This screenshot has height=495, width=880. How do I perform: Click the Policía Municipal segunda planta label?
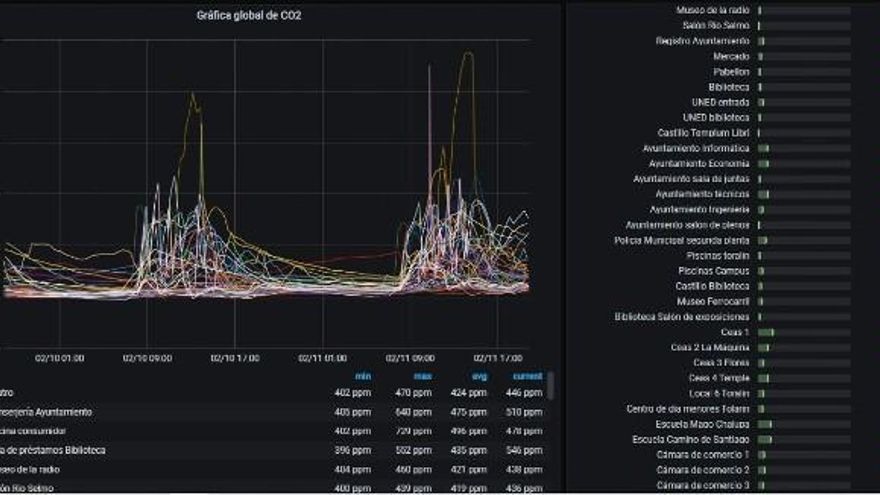click(681, 240)
